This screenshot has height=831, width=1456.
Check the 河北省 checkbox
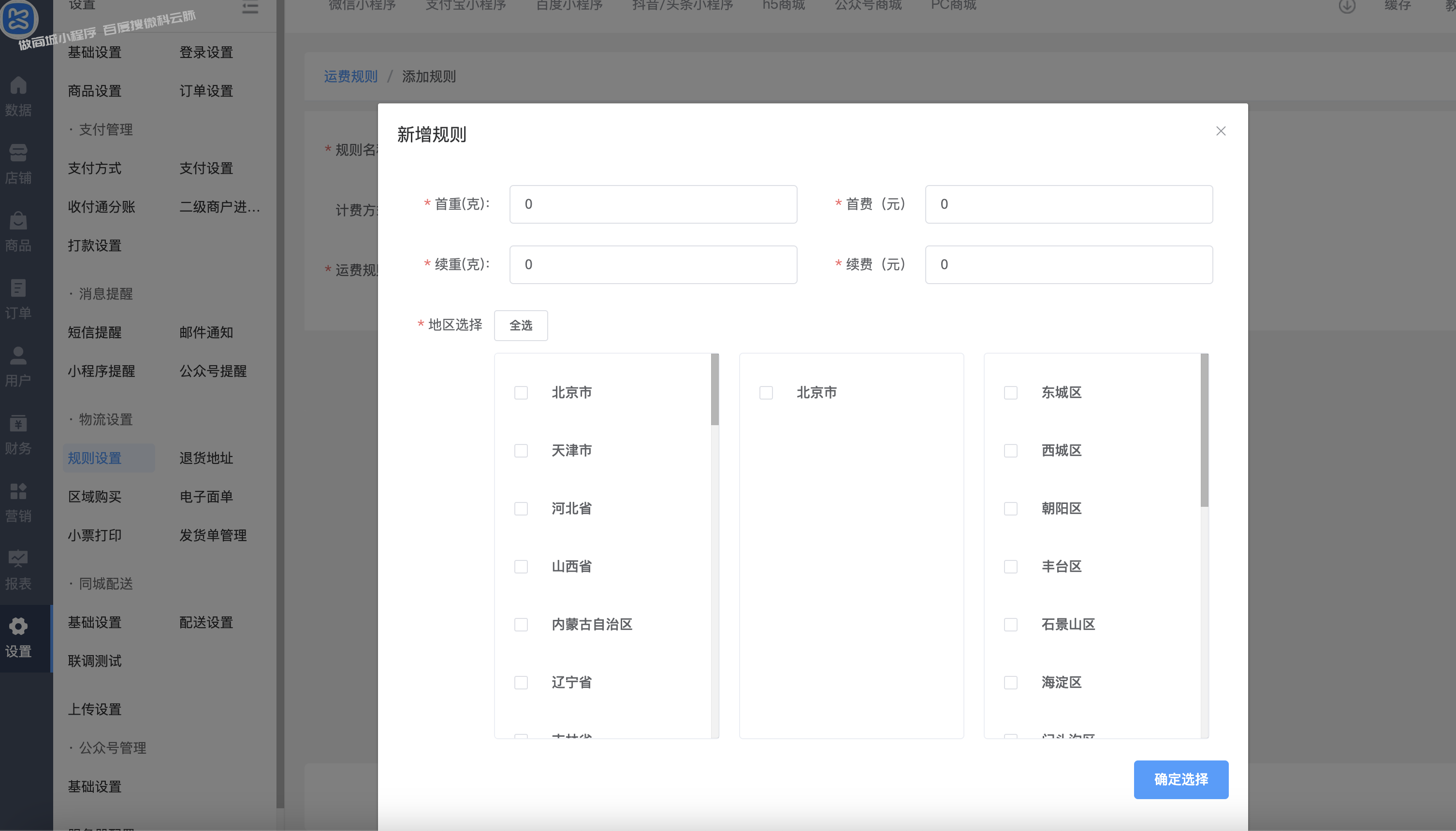point(521,509)
